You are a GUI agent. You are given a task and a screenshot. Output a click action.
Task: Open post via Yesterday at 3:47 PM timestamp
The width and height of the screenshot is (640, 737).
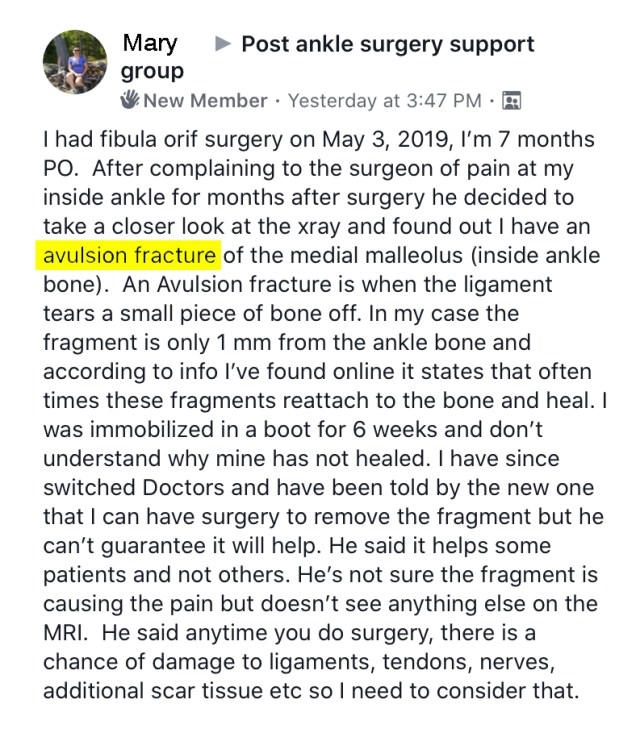coord(384,101)
